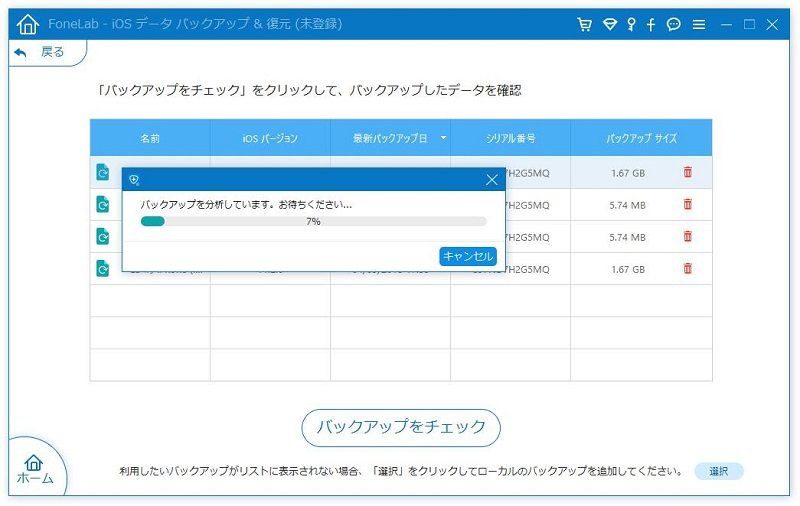Click the shield icon in dialog header
The width and height of the screenshot is (800, 506).
[134, 180]
